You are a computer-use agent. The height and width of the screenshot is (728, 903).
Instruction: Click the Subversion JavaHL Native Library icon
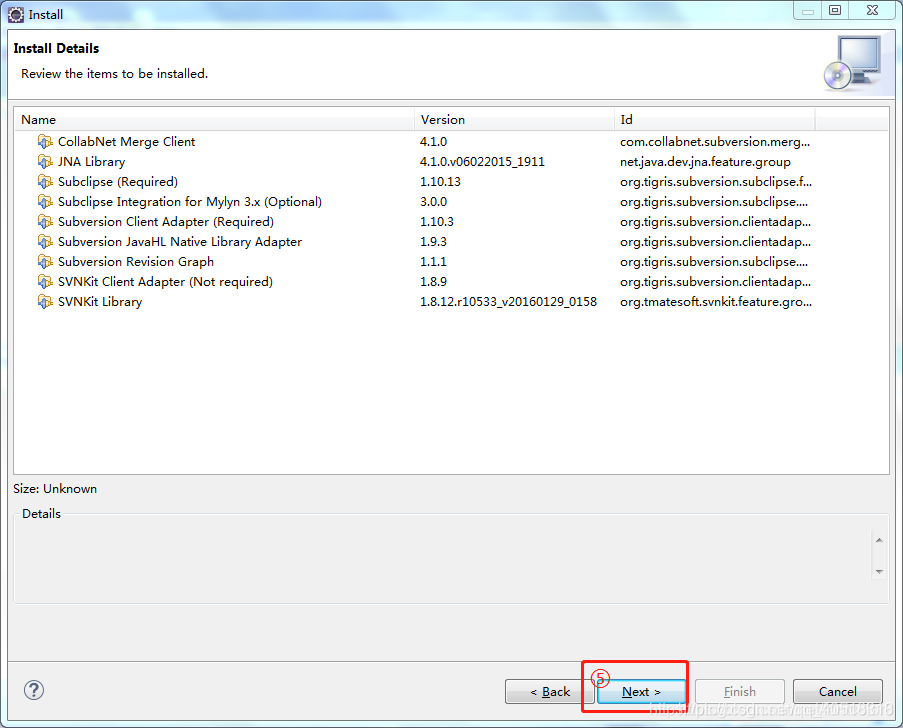[x=45, y=241]
